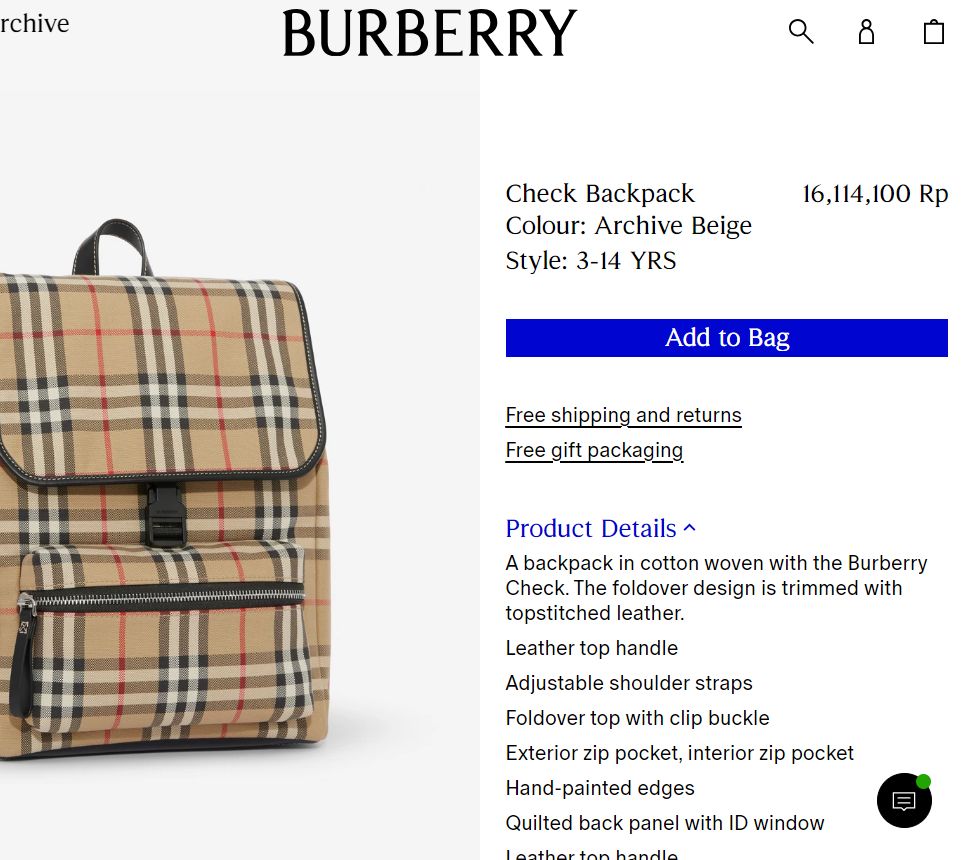The width and height of the screenshot is (974, 860).
Task: Add the Check Backpack to bag
Action: (x=727, y=338)
